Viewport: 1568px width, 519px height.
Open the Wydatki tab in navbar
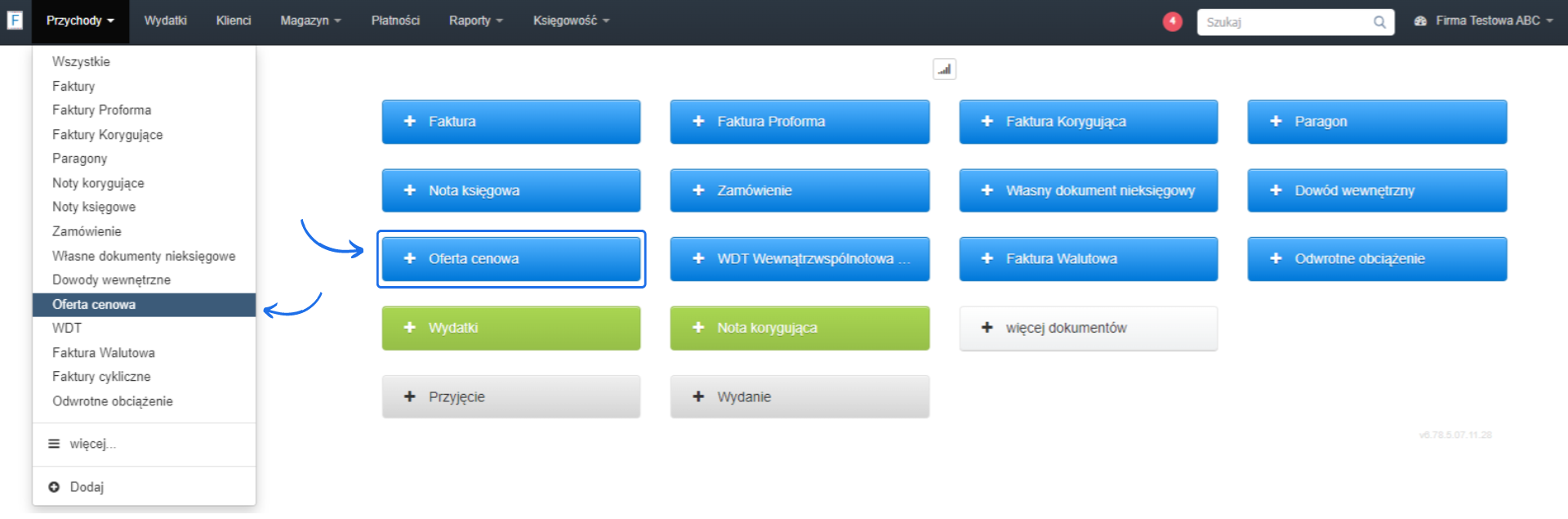coord(166,21)
